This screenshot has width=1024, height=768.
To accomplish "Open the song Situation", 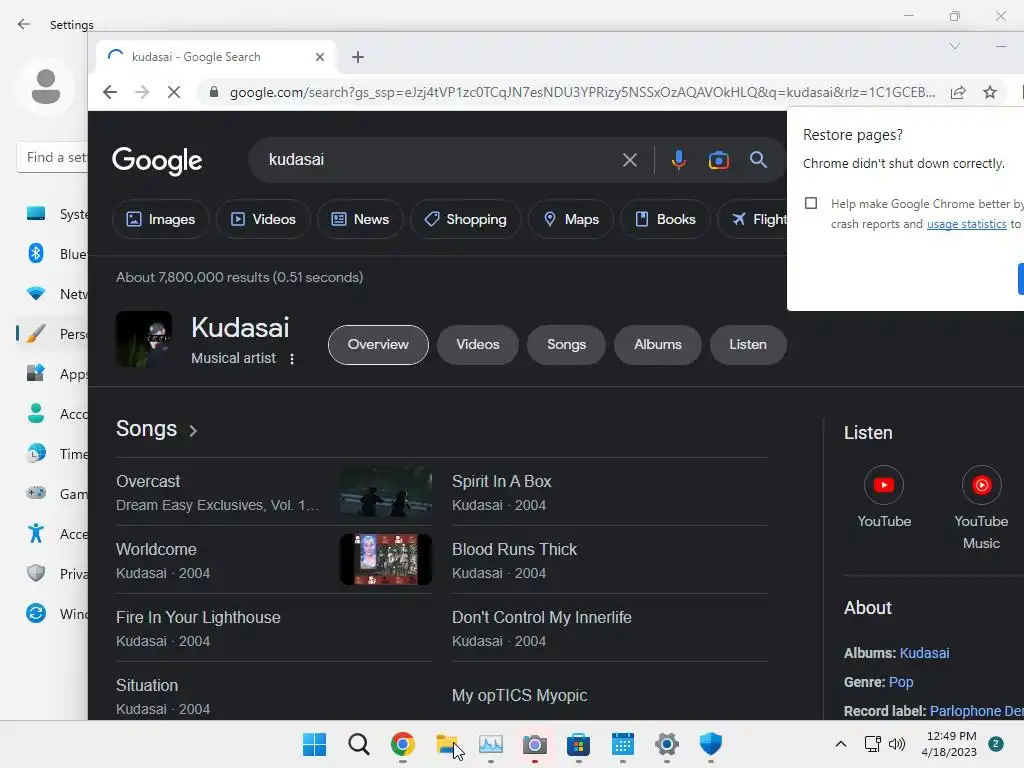I will tap(147, 685).
